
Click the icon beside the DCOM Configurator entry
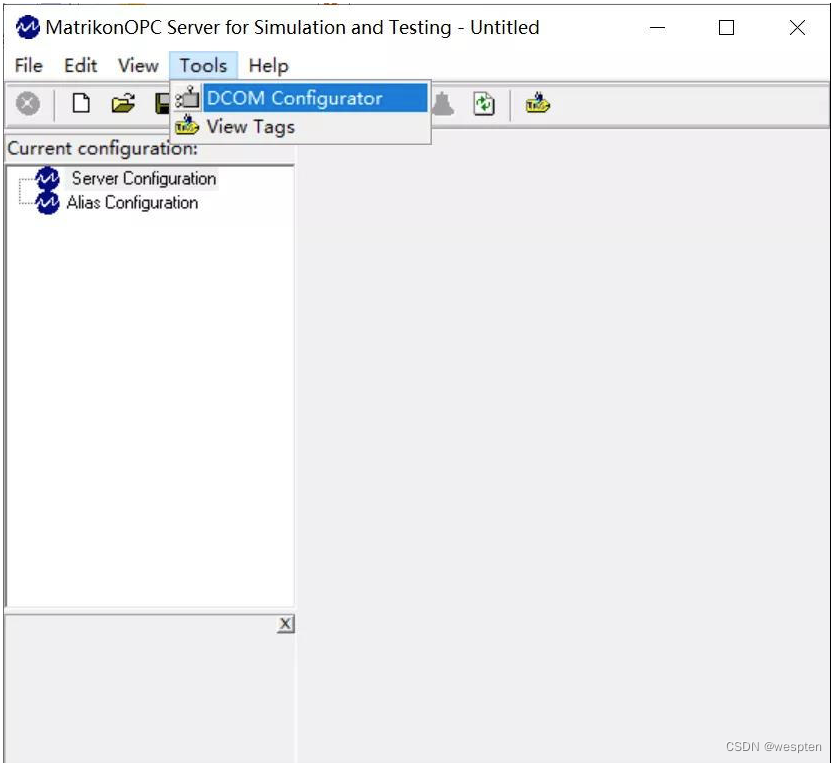click(x=187, y=98)
